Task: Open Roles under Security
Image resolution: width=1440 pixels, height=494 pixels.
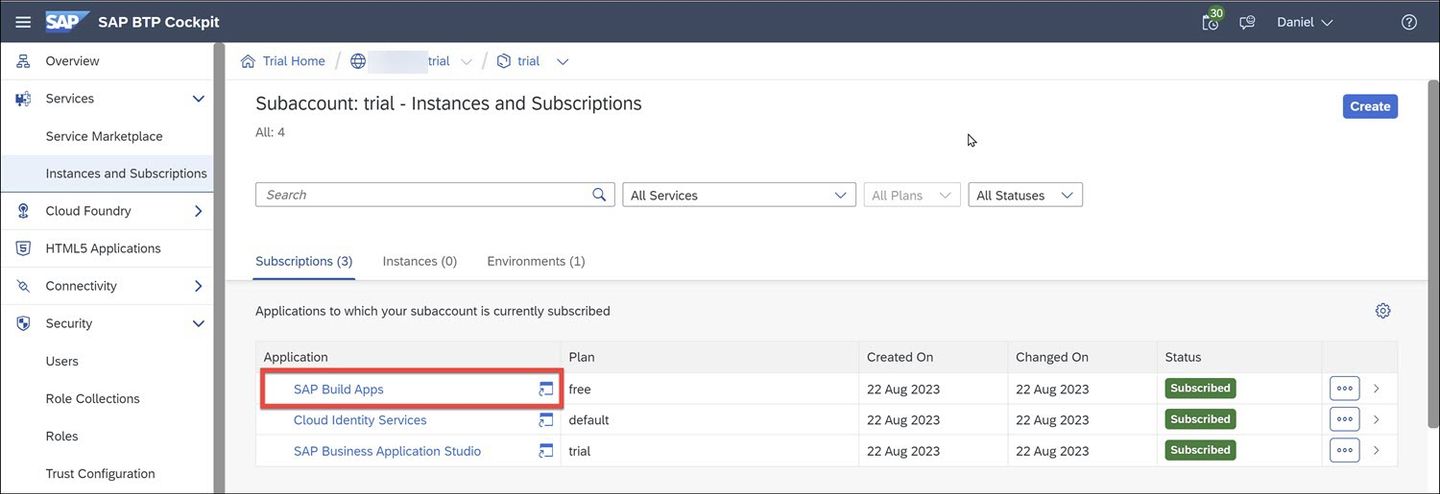Action: pos(62,436)
